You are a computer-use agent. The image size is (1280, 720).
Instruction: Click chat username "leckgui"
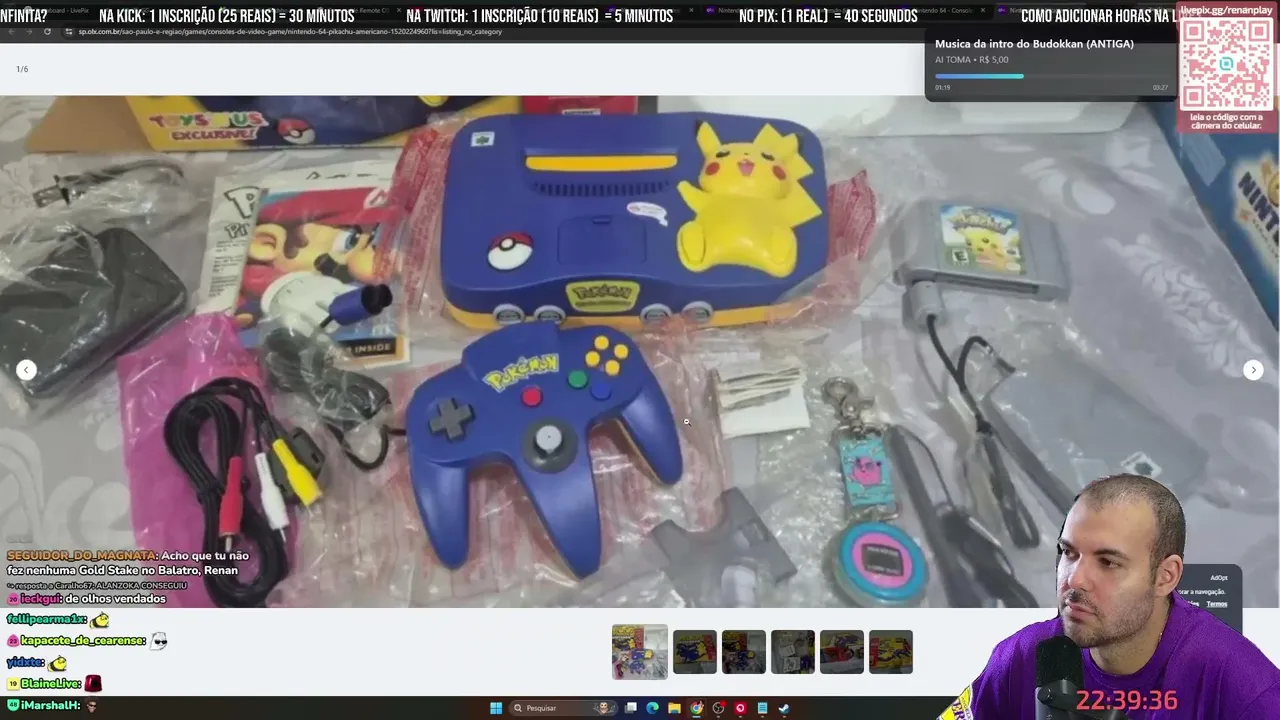point(41,599)
